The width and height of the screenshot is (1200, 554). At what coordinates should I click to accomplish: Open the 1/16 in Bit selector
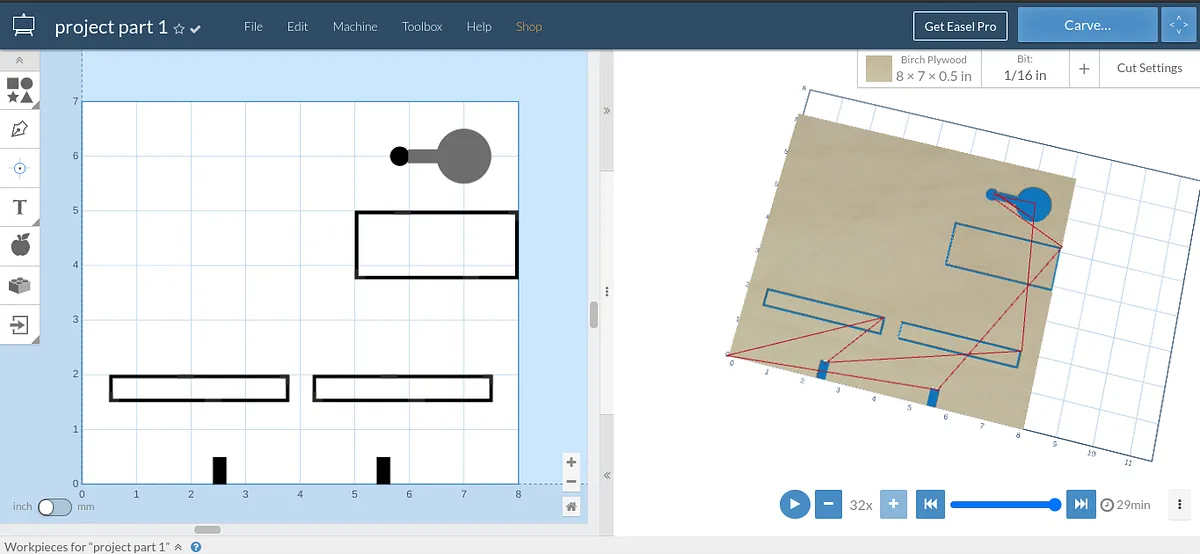coord(1025,68)
